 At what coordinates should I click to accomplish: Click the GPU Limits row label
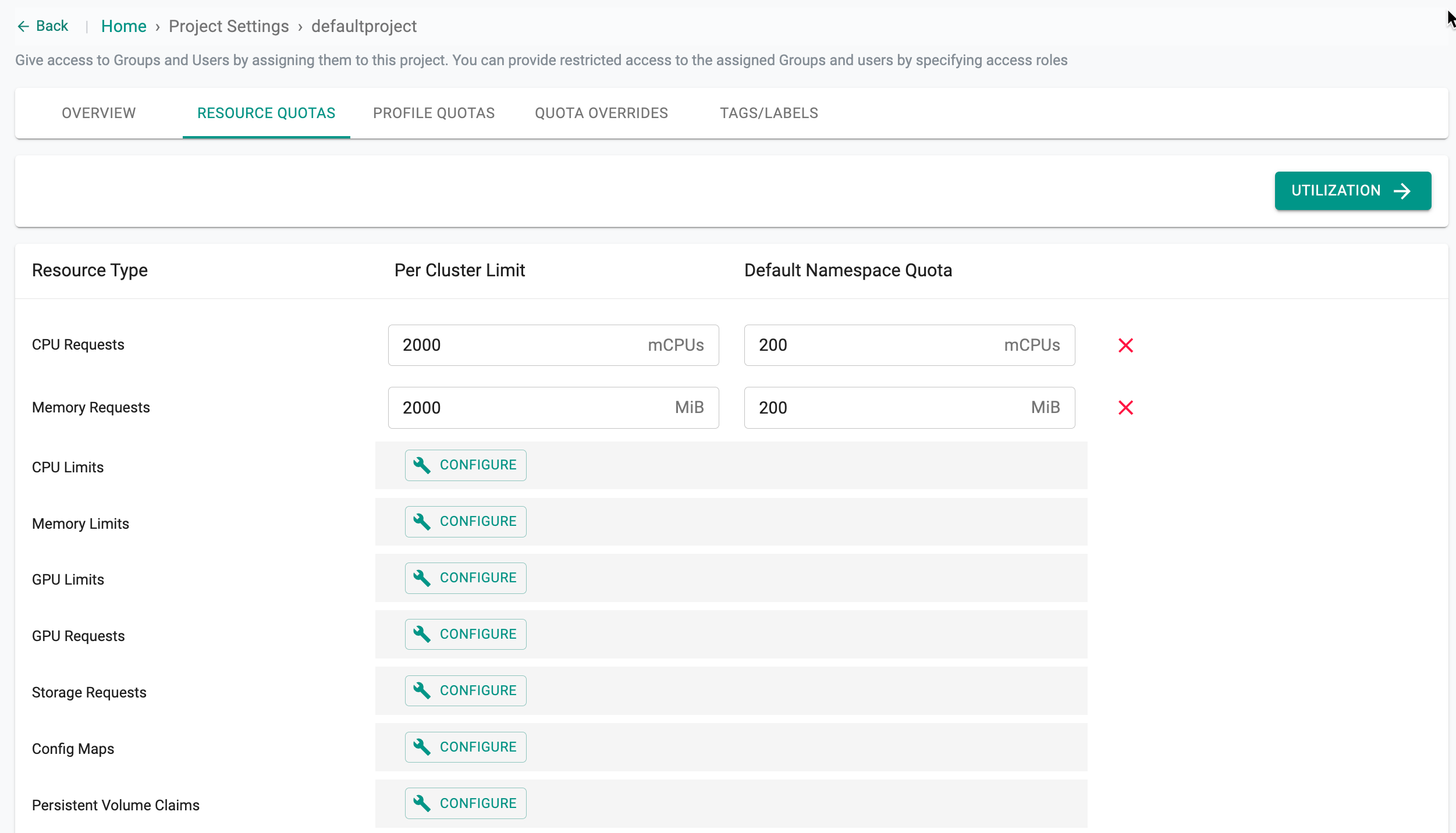[68, 580]
